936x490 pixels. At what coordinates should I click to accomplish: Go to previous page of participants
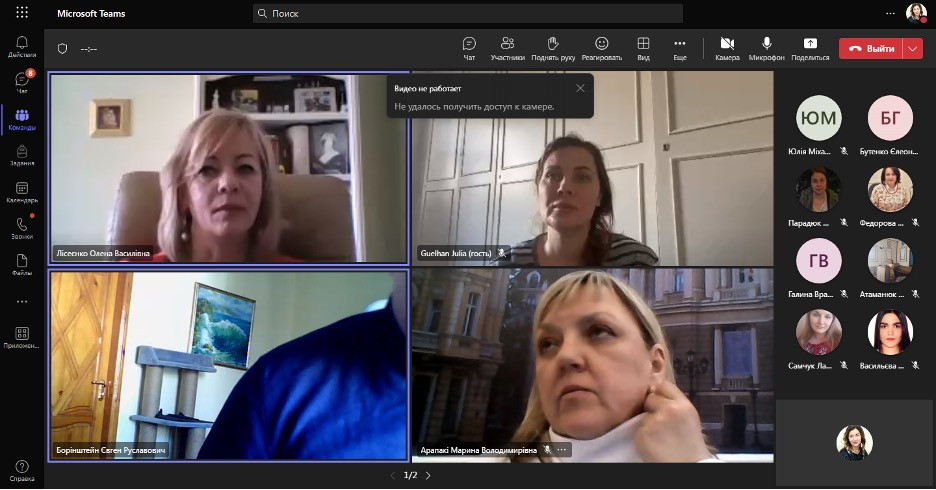392,475
